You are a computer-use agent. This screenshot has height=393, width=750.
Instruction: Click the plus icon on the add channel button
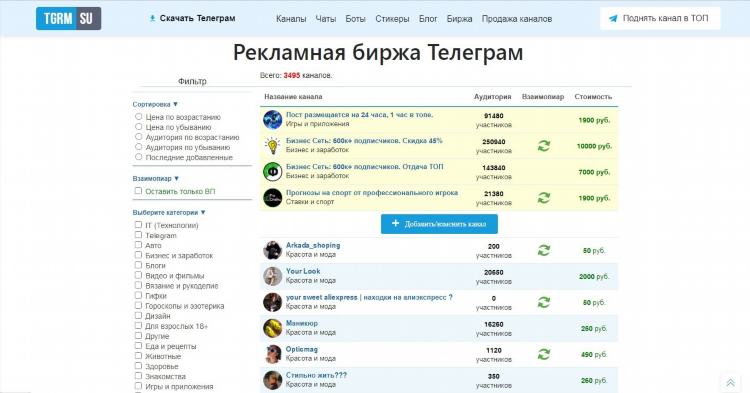(x=395, y=223)
